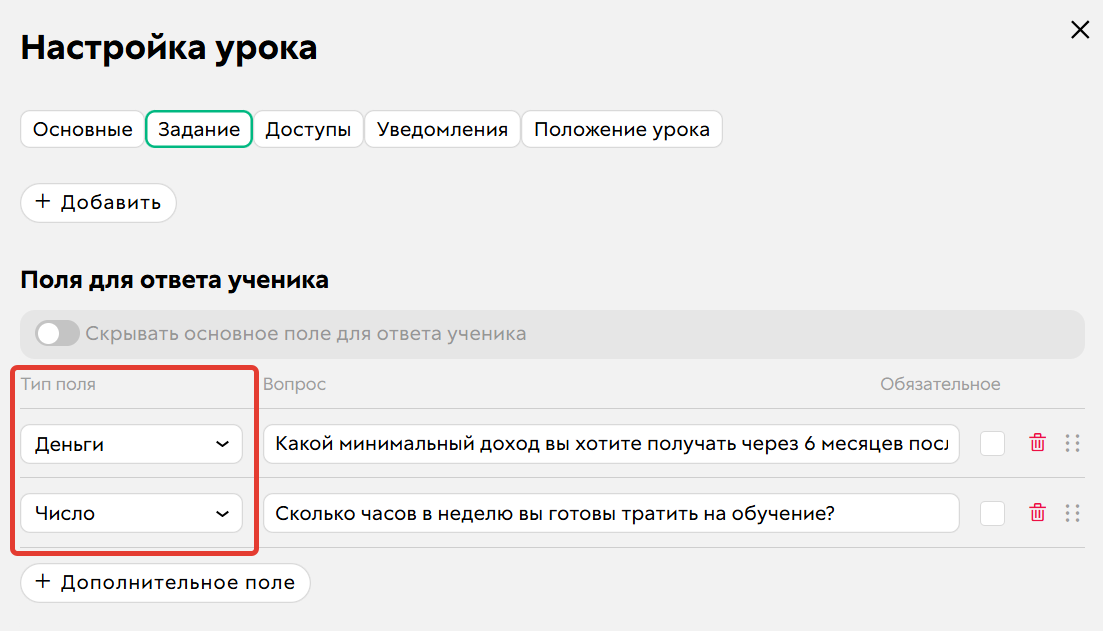This screenshot has height=631, width=1103.
Task: Open the 'Положение урока' tab
Action: 622,129
